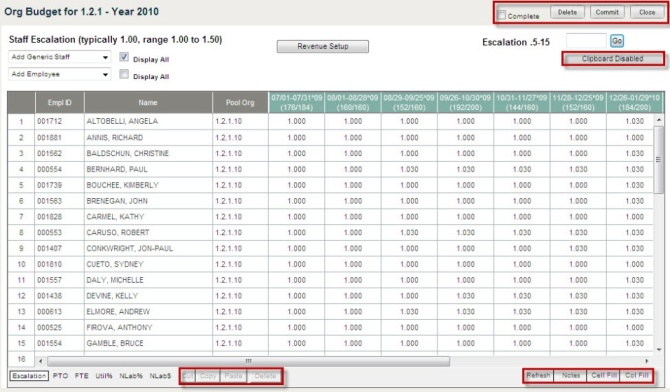This screenshot has height=392, width=670.
Task: Click the Escalation value input field
Action: (586, 41)
